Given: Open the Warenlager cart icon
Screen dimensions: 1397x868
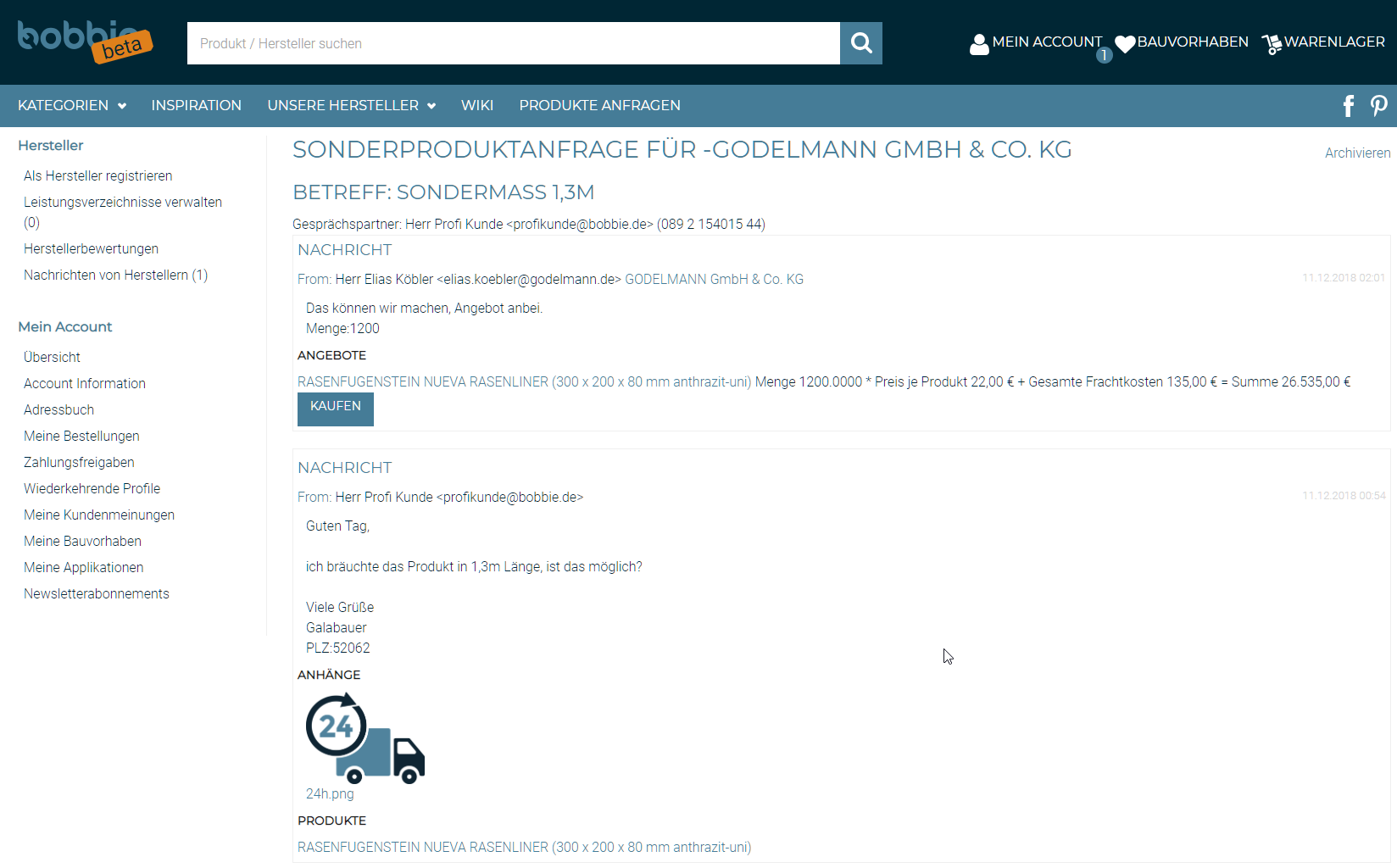Looking at the screenshot, I should coord(1272,44).
